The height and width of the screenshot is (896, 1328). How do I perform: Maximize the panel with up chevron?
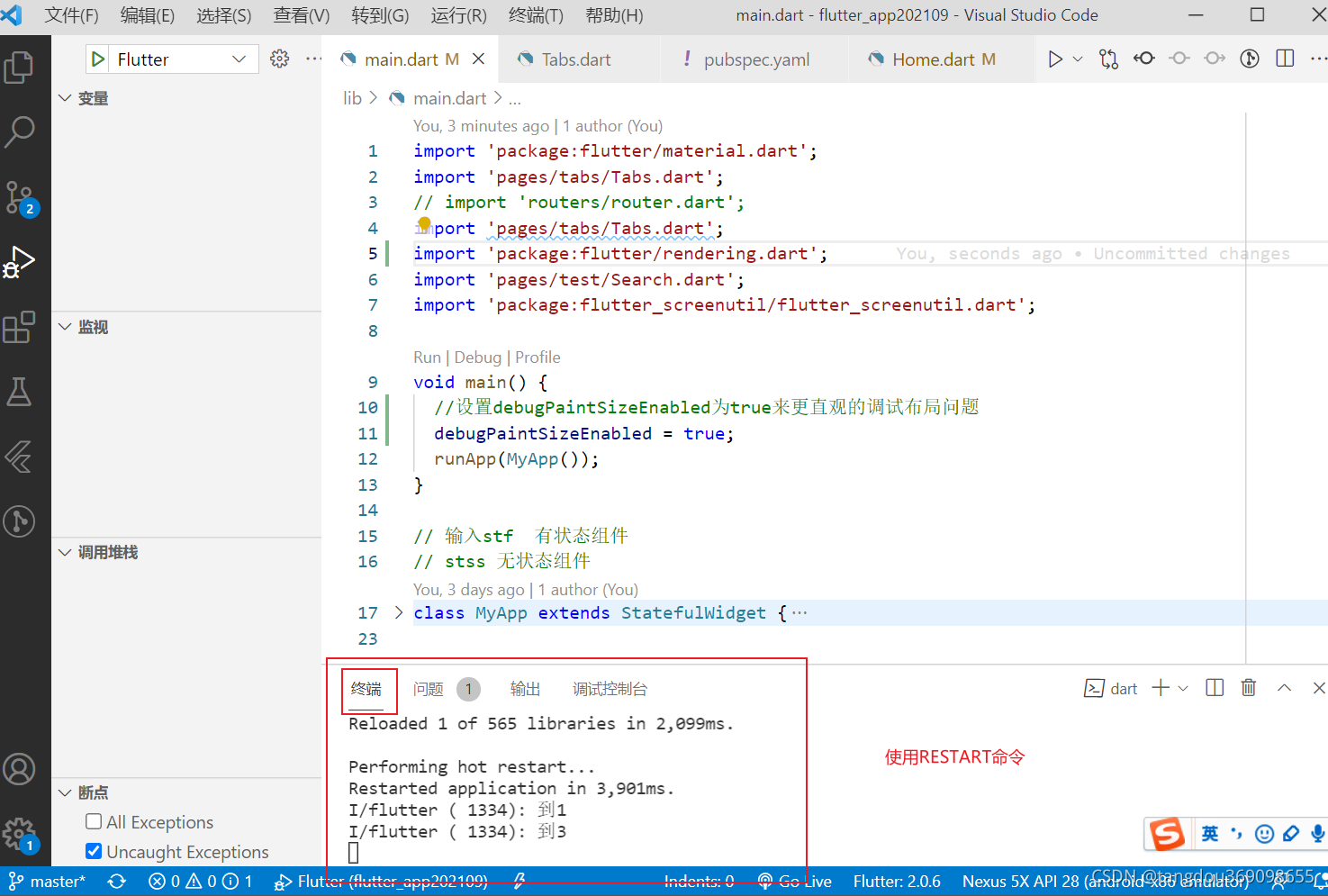click(1284, 688)
